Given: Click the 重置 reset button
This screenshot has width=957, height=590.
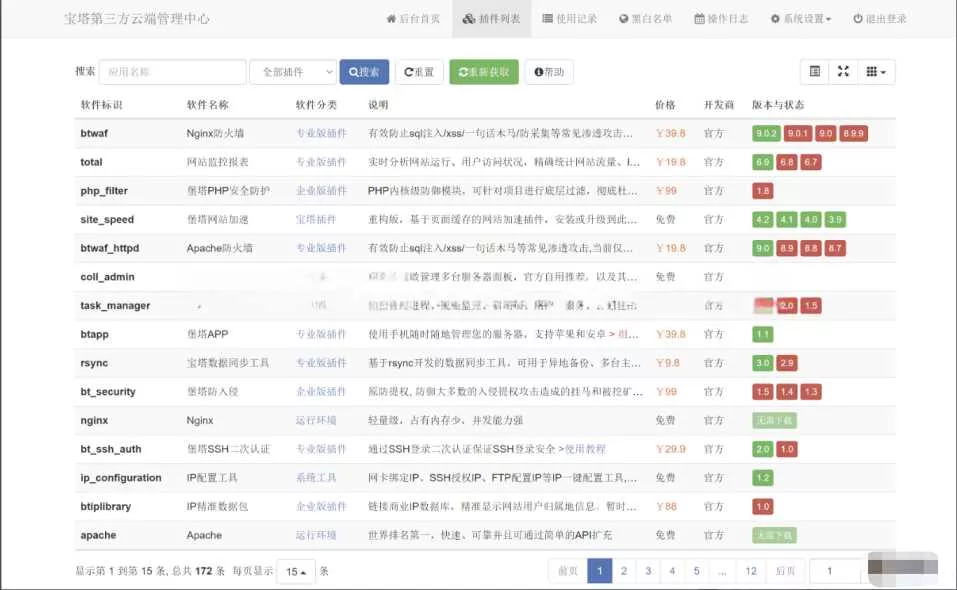Looking at the screenshot, I should click(419, 72).
